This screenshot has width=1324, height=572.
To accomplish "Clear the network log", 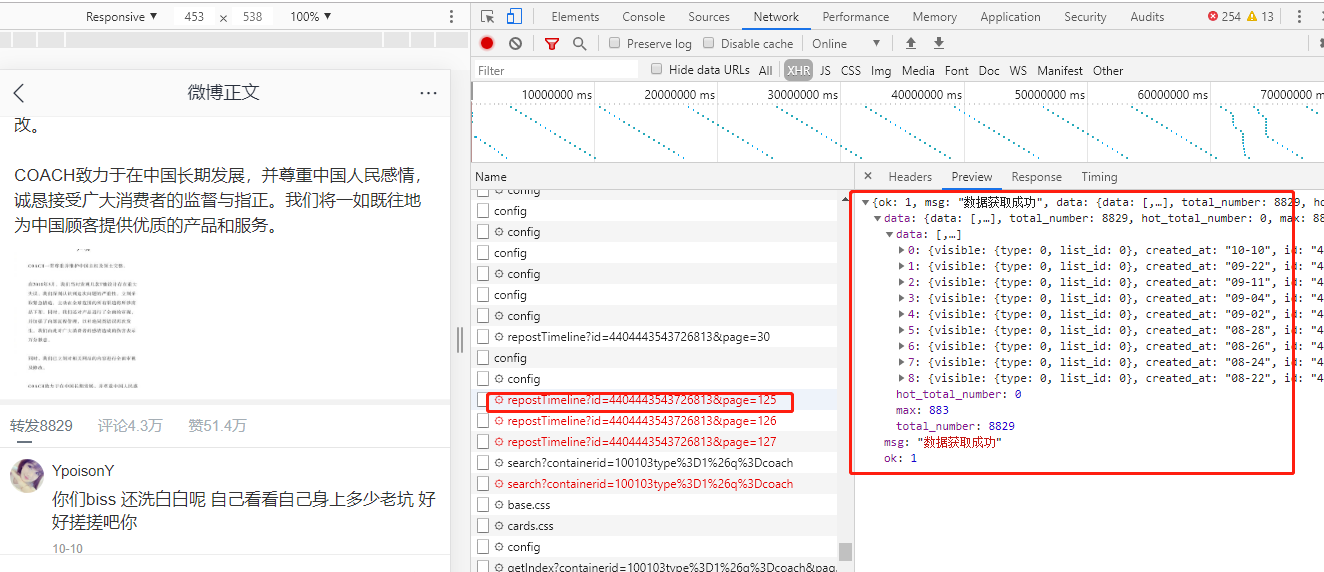I will [515, 43].
